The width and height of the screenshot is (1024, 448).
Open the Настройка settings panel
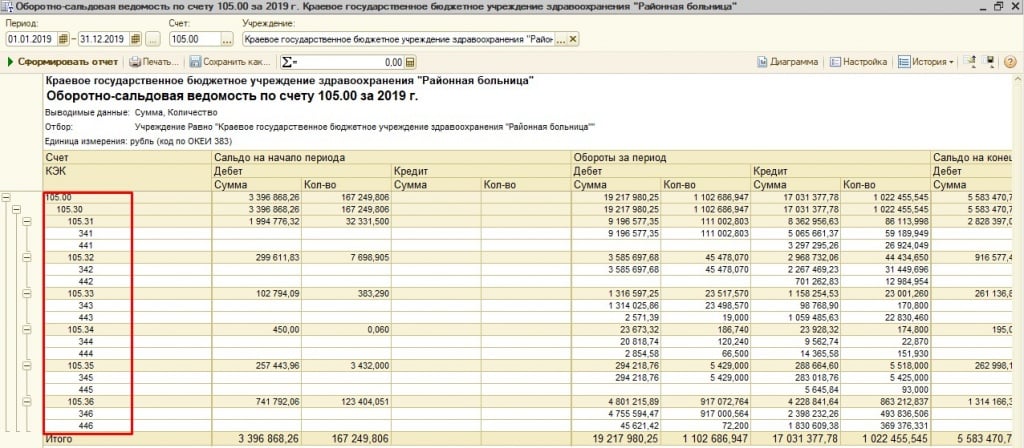pyautogui.click(x=859, y=62)
